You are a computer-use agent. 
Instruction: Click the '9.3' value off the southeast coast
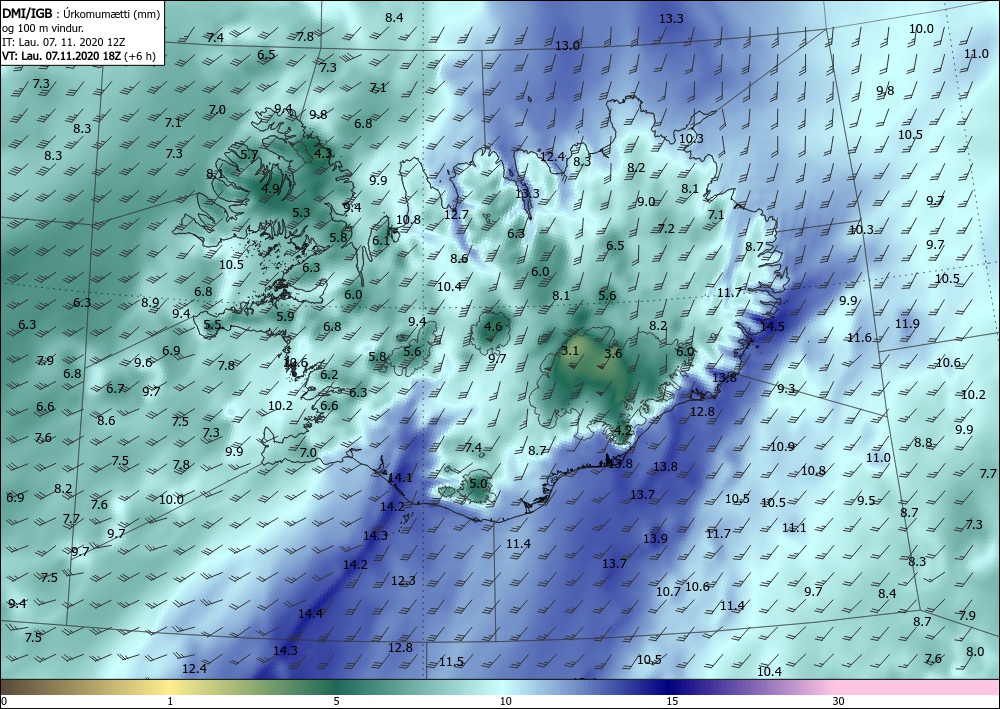coord(786,388)
